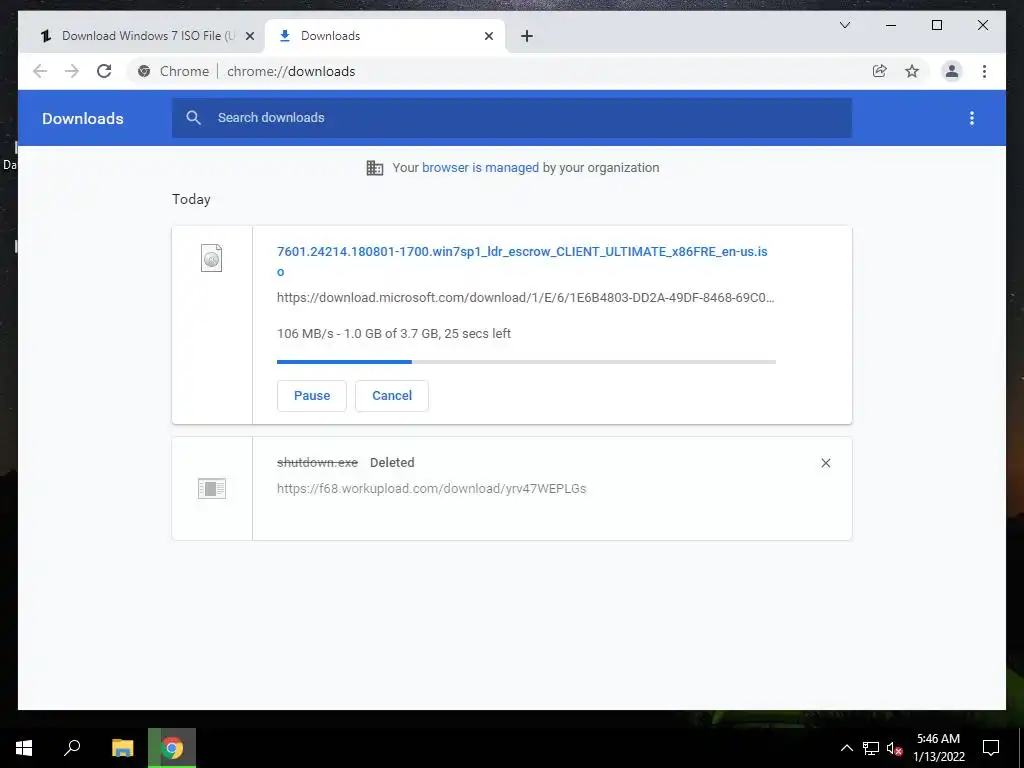The width and height of the screenshot is (1024, 768).
Task: Click the shutdown.exe file icon
Action: coord(212,488)
